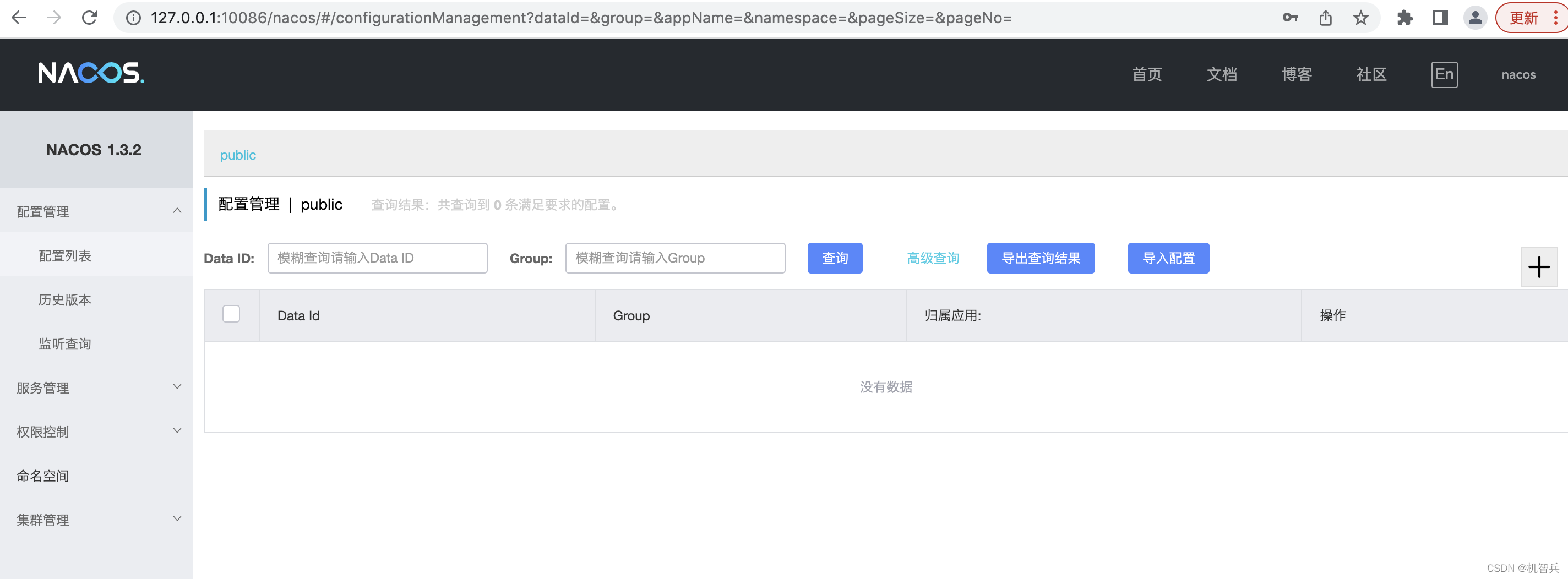Open 文档 in the top navigation
This screenshot has width=1568, height=579.
coord(1222,74)
